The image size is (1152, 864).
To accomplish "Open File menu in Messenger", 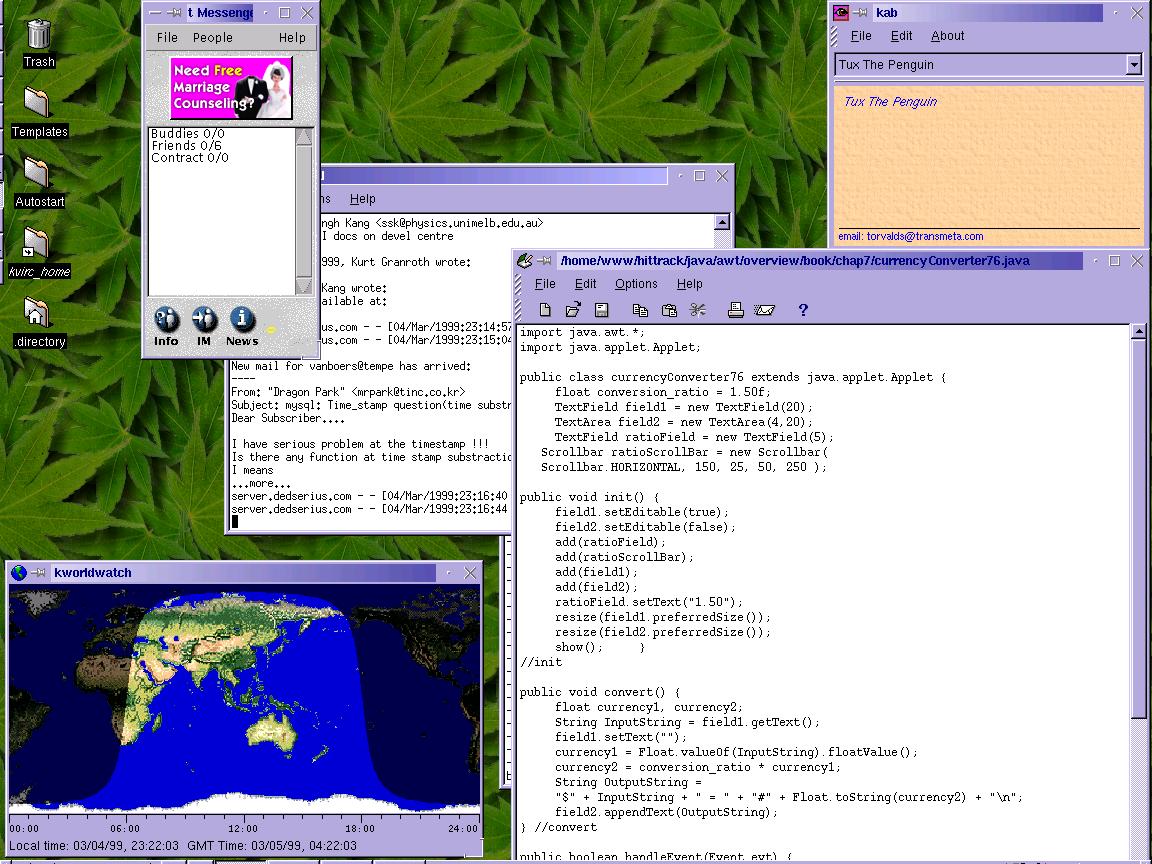I will click(x=167, y=37).
